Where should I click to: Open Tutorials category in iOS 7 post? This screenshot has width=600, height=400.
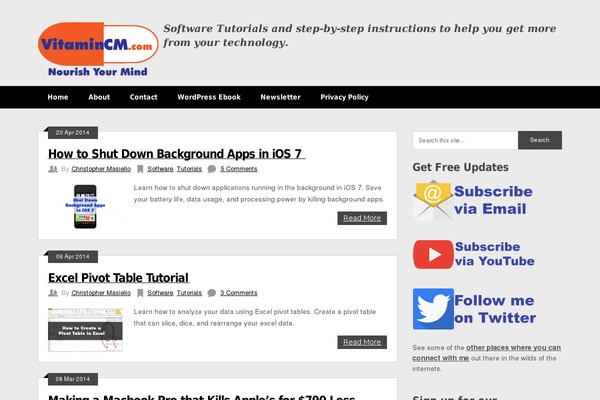pyautogui.click(x=189, y=169)
